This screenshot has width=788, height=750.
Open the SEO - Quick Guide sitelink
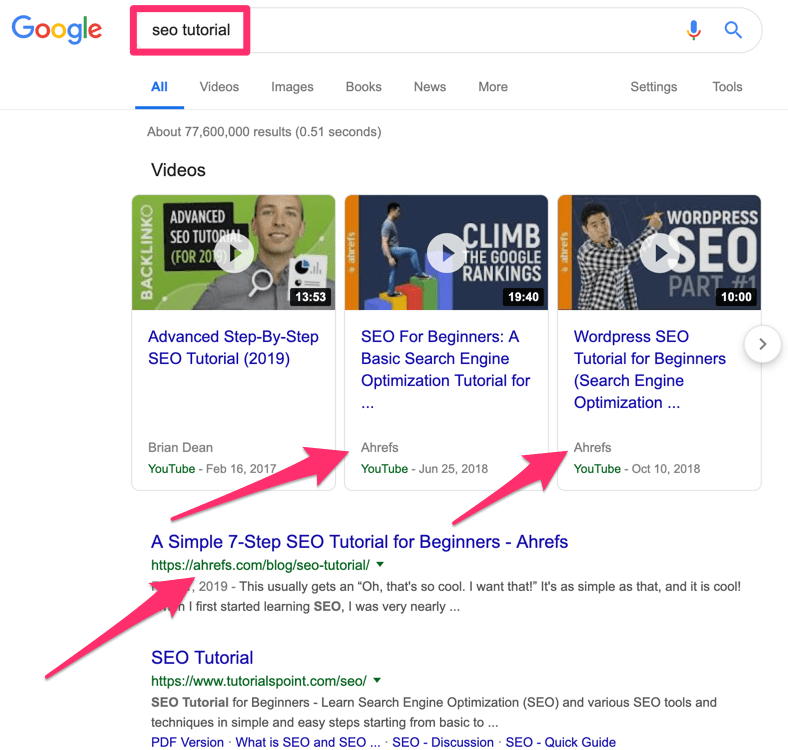point(560,742)
